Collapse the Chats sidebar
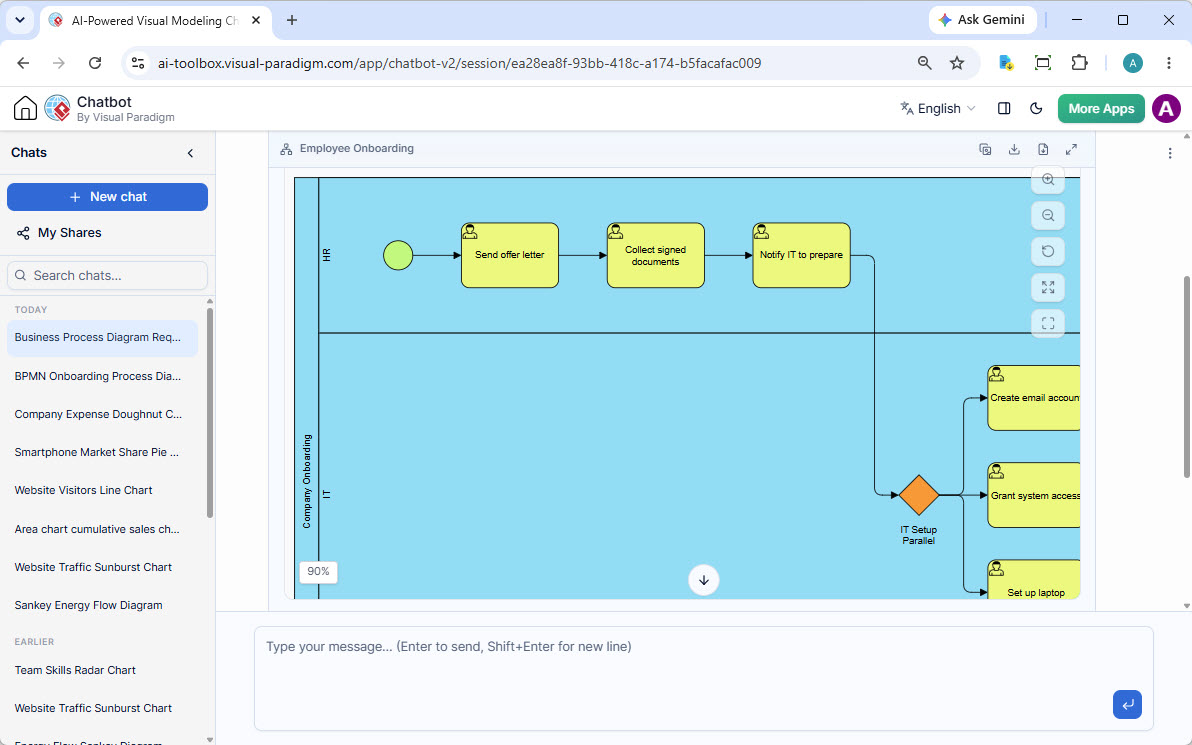Screen dimensions: 1192x745 tap(191, 153)
